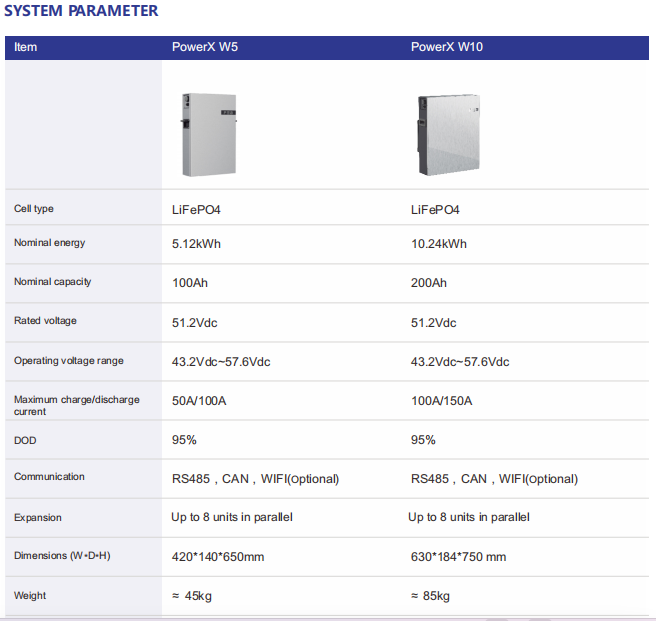This screenshot has width=656, height=621.
Task: Click the 100Ah value
Action: [190, 283]
